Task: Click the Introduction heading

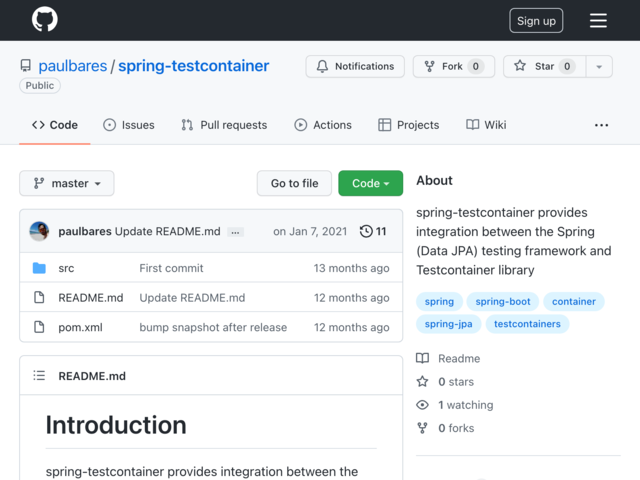Action: [116, 425]
